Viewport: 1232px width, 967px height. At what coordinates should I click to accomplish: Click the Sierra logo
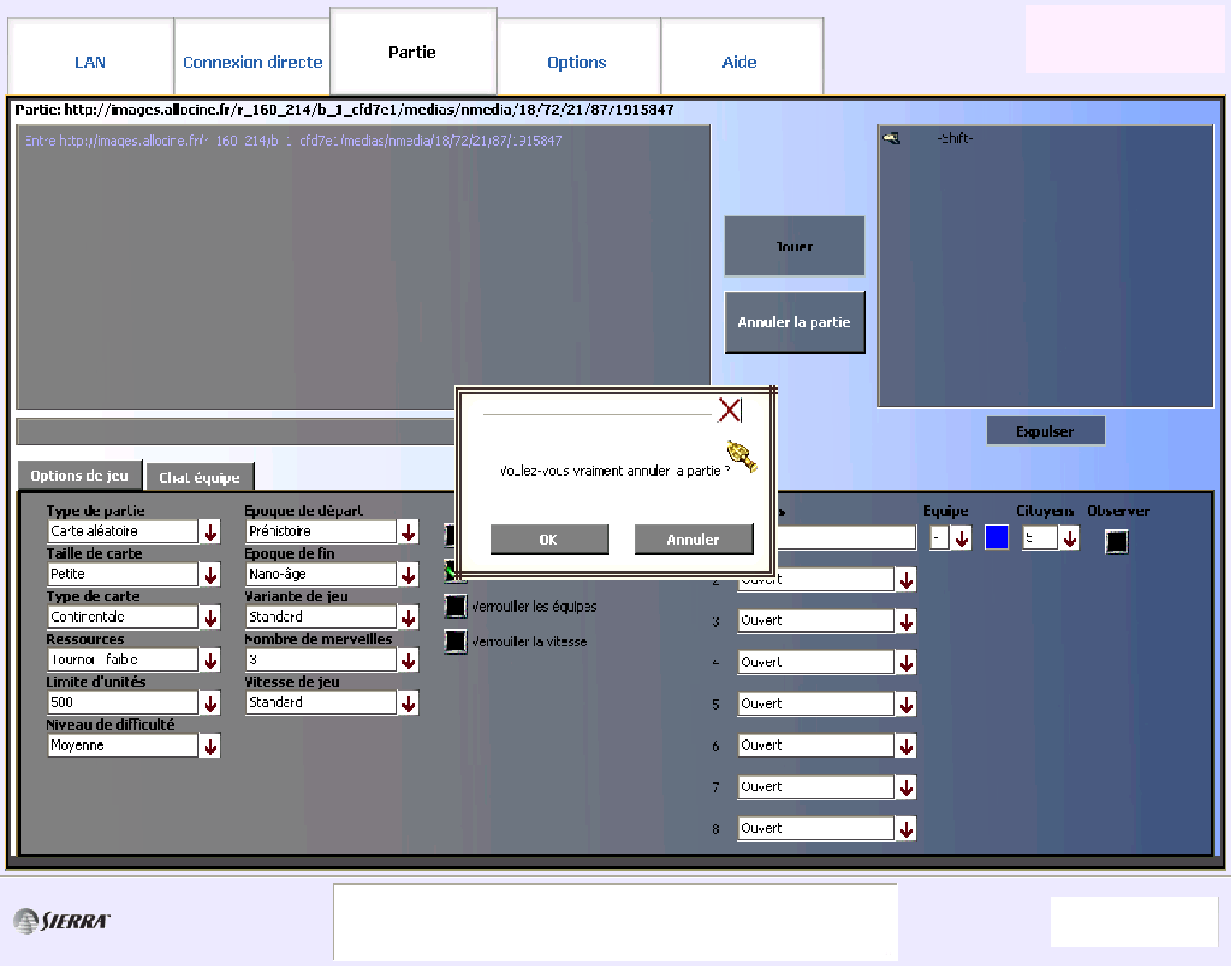point(62,920)
